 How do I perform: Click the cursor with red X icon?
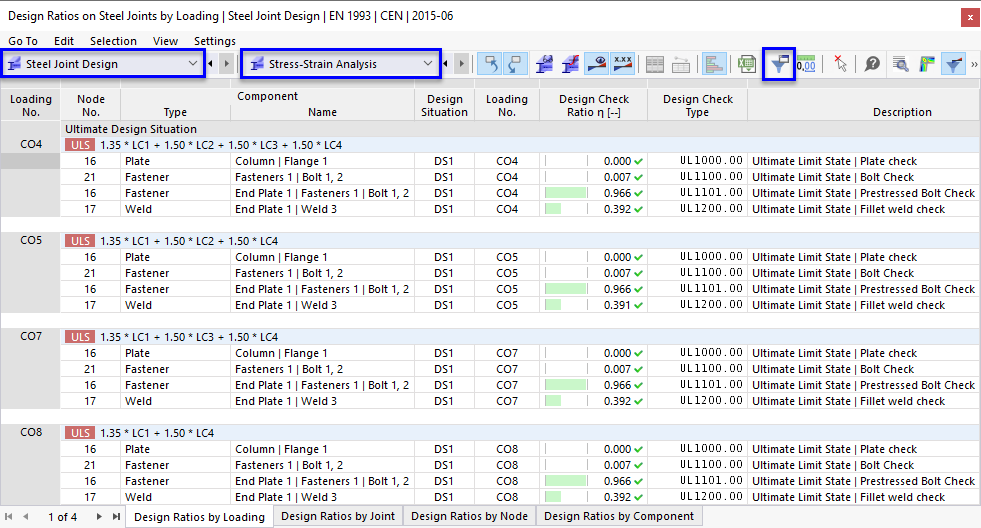[x=840, y=64]
